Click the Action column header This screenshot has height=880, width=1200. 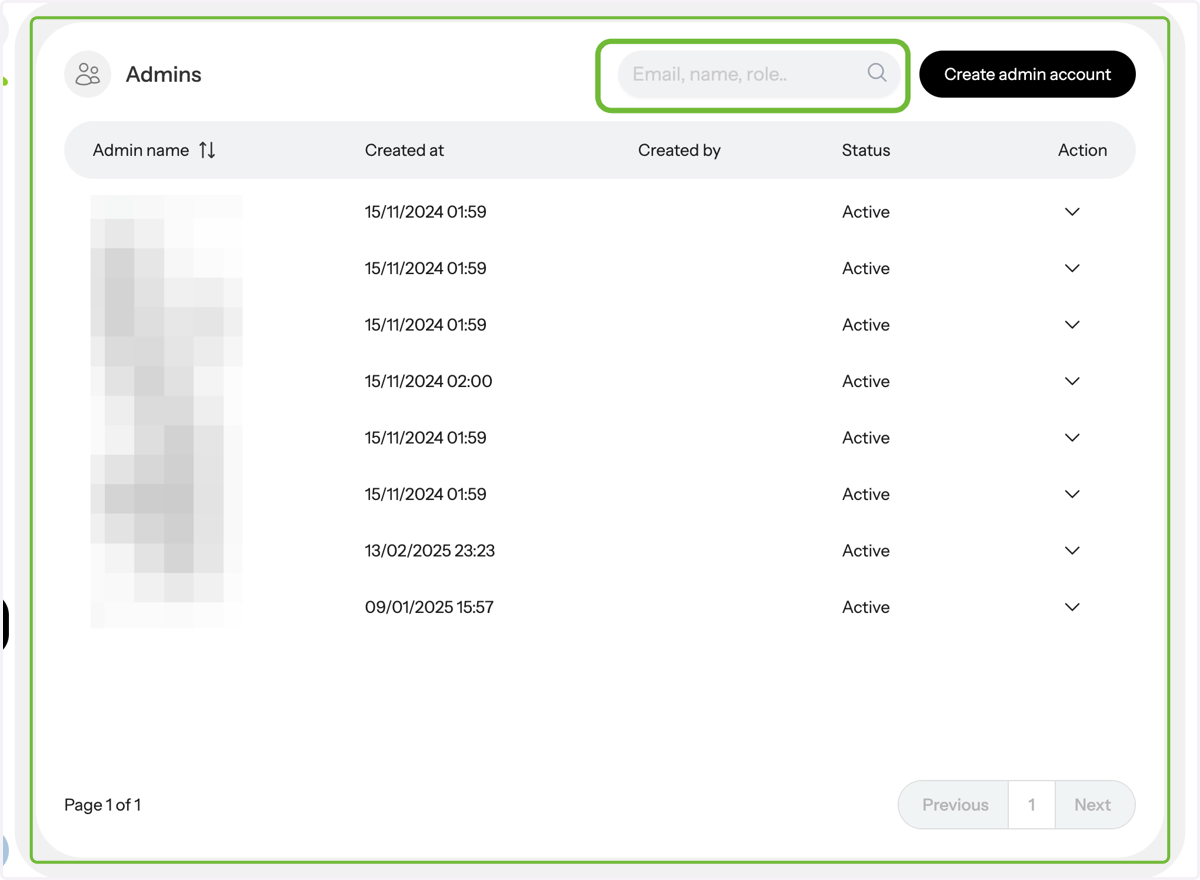1082,150
